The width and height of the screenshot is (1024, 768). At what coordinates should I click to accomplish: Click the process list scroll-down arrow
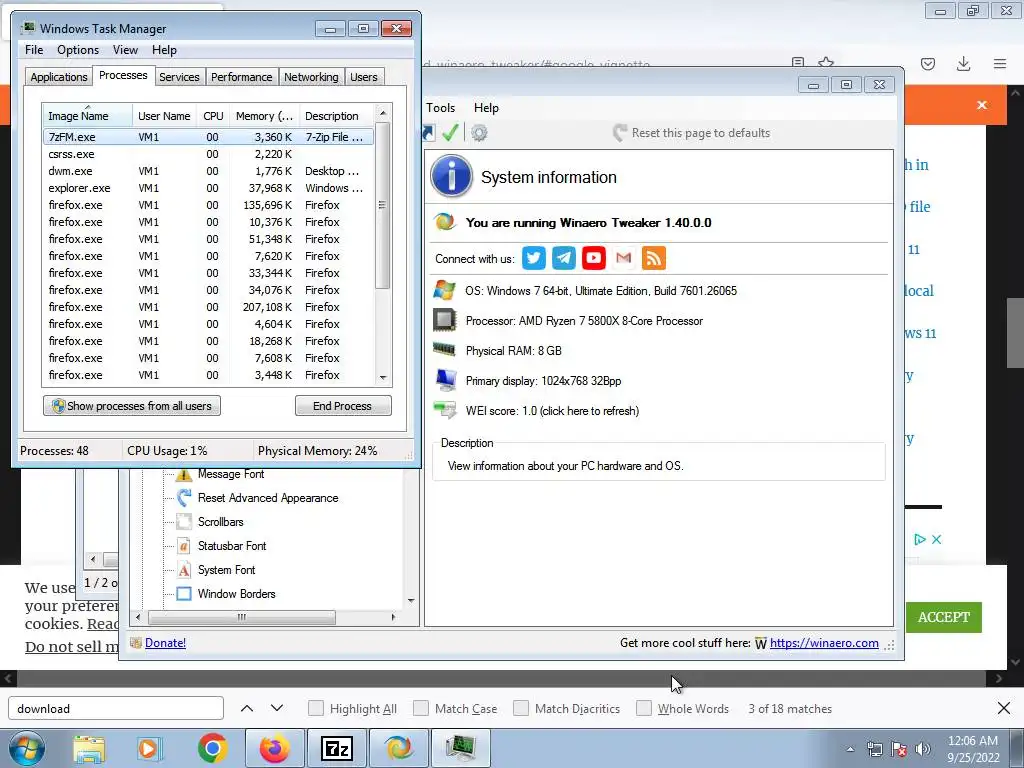point(383,377)
